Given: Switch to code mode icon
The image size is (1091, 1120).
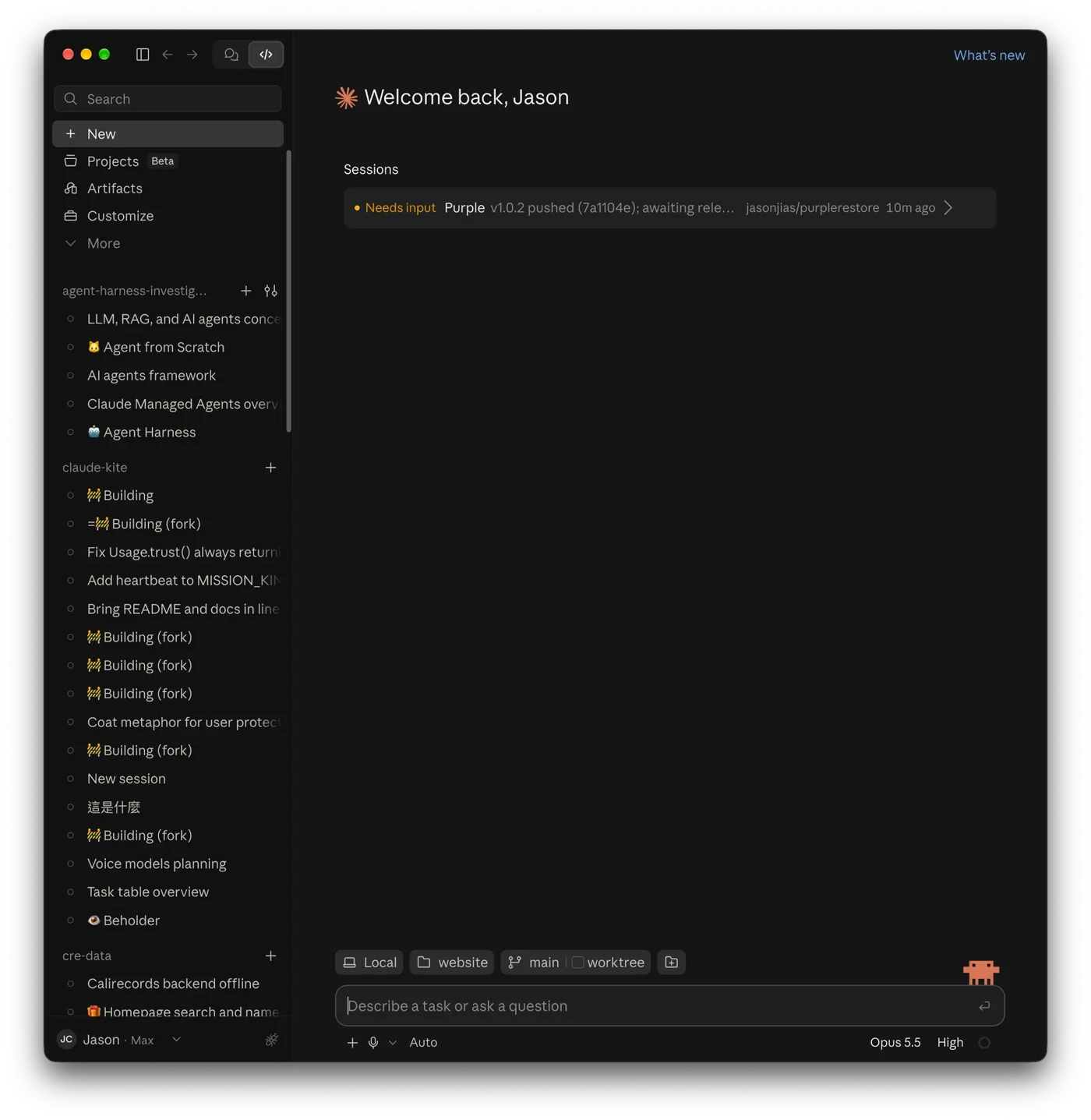Looking at the screenshot, I should [266, 55].
